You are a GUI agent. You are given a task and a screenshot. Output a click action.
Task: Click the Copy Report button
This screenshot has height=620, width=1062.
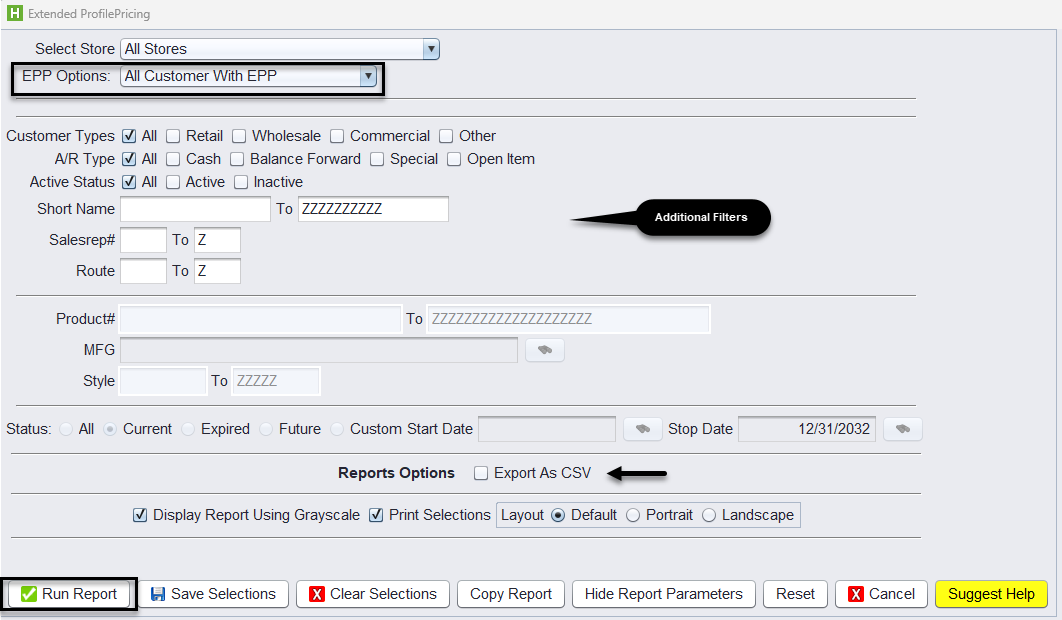point(510,593)
